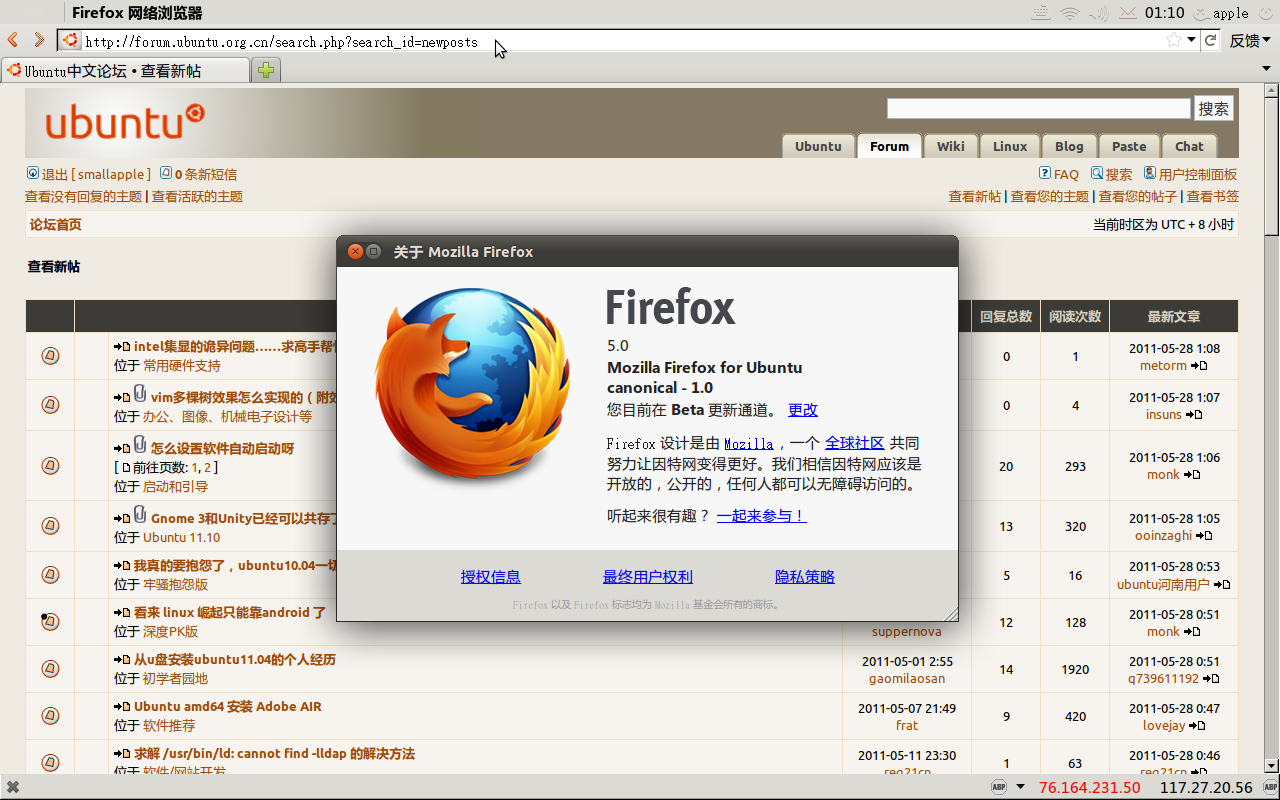Click the Adblock Plus icon after 117.27.20.56
Screen dimensions: 1280x800
pyautogui.click(x=1268, y=787)
